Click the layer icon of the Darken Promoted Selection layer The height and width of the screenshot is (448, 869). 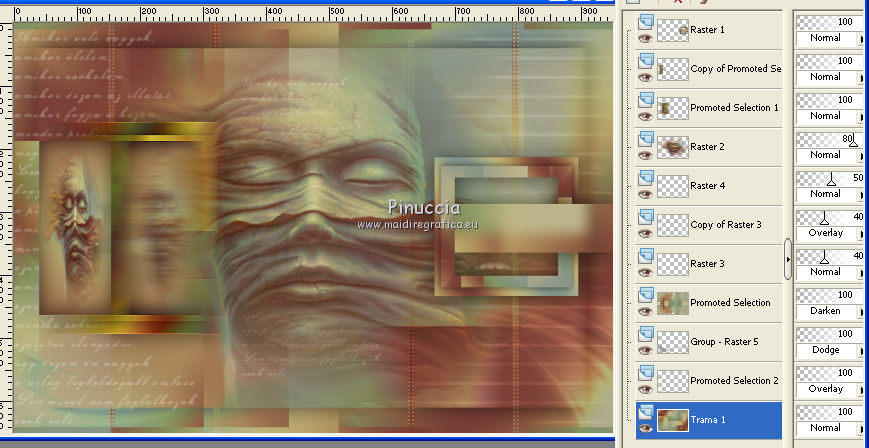tap(646, 295)
